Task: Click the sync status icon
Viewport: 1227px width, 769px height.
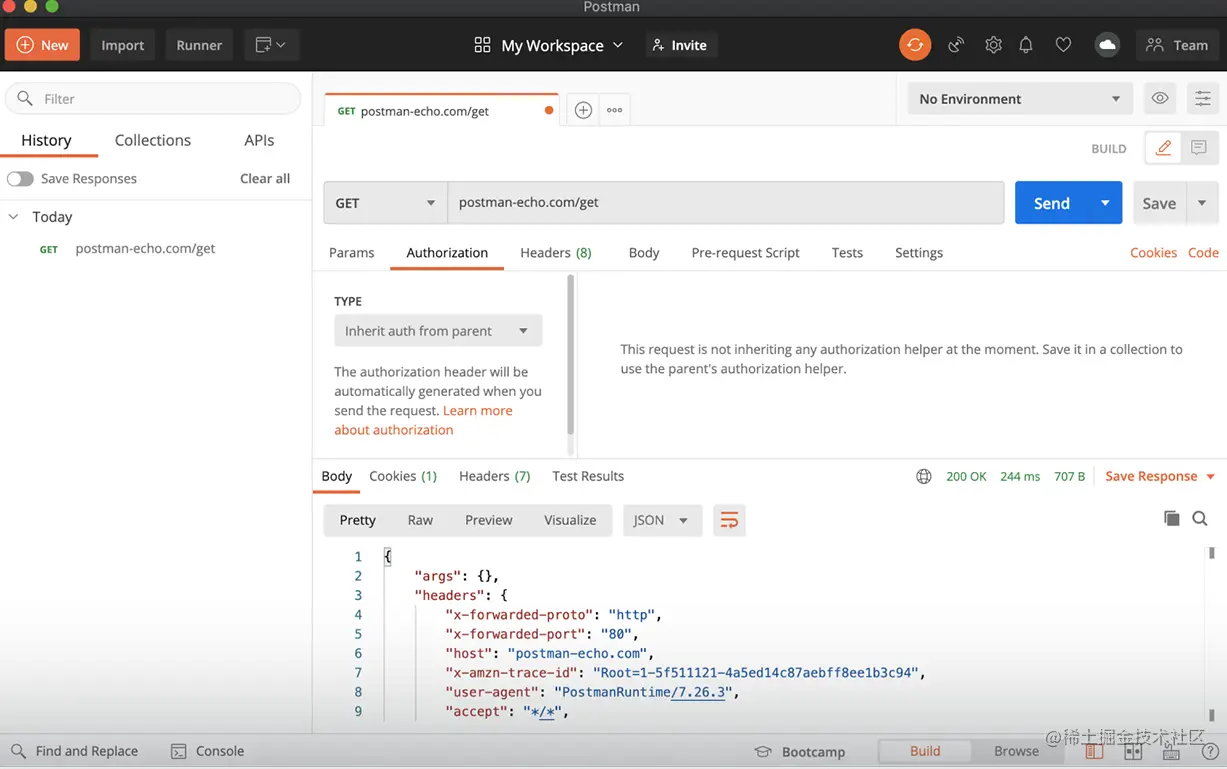Action: (x=914, y=45)
